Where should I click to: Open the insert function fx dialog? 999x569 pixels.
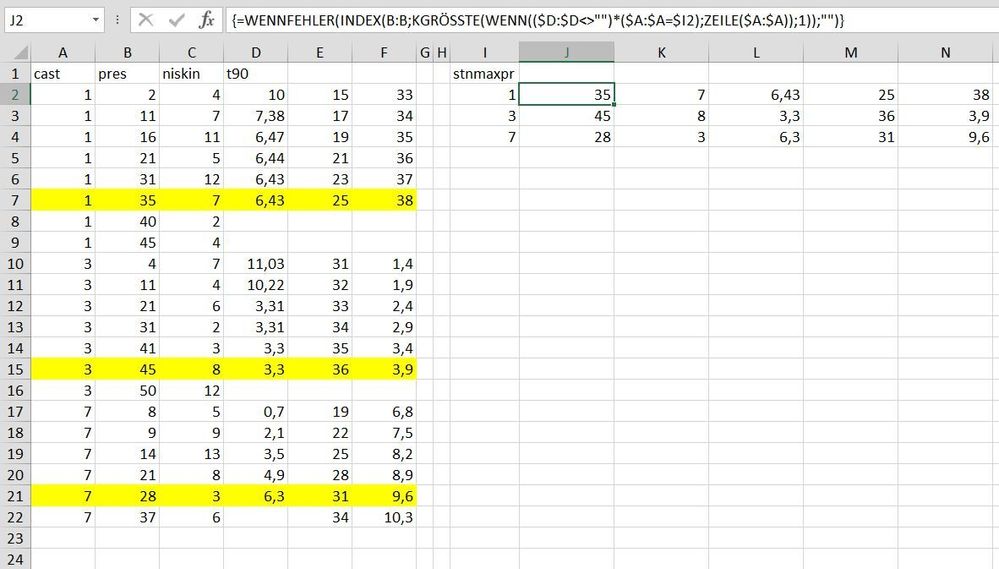tap(206, 20)
